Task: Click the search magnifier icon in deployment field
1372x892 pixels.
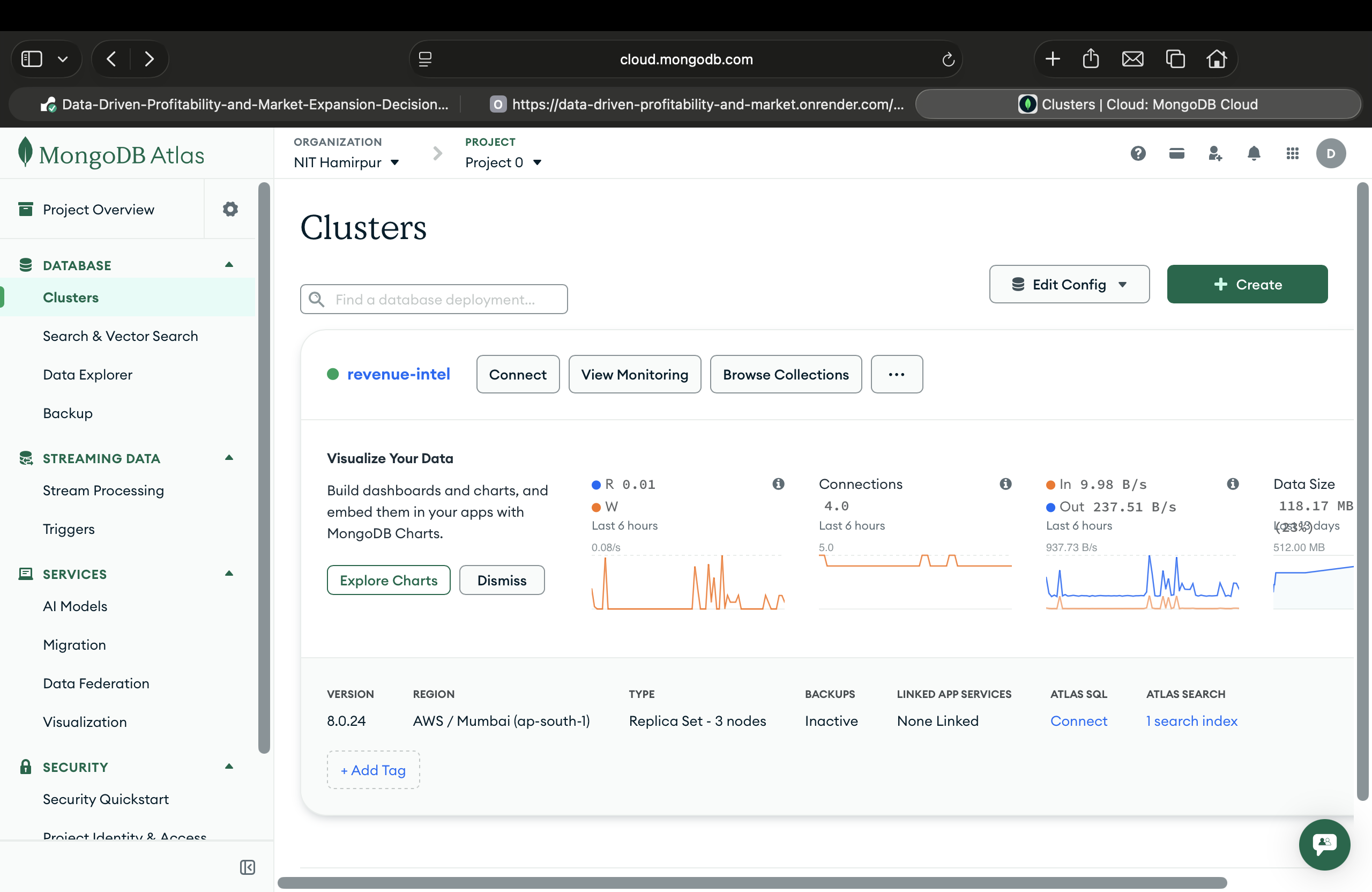Action: 317,299
